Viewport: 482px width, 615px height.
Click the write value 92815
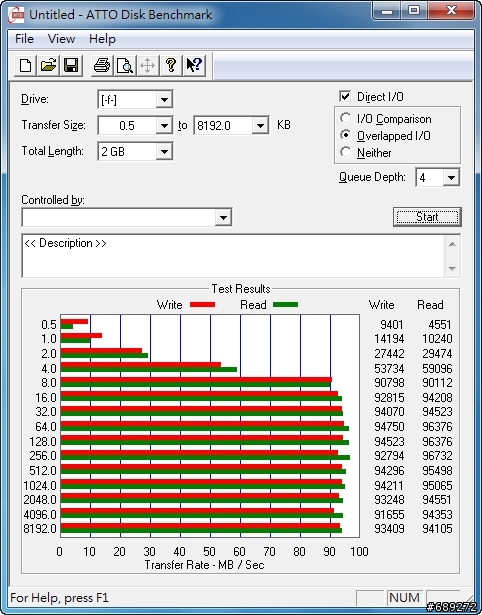pos(389,398)
